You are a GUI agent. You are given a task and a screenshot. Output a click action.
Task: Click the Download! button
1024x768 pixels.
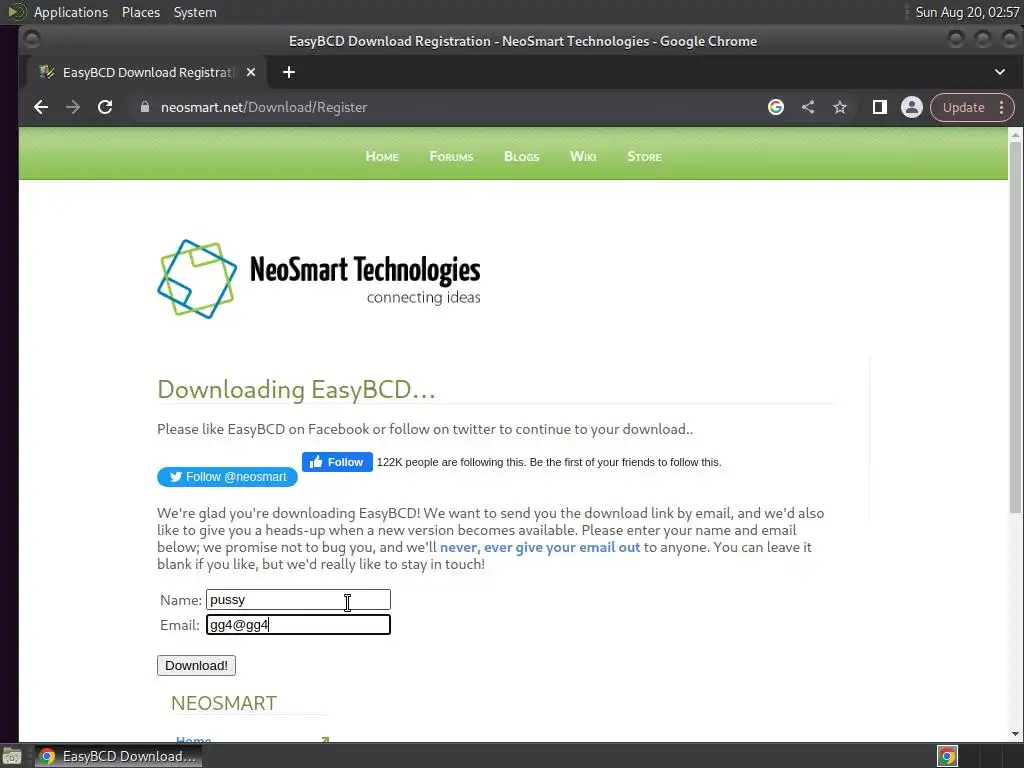(x=196, y=665)
